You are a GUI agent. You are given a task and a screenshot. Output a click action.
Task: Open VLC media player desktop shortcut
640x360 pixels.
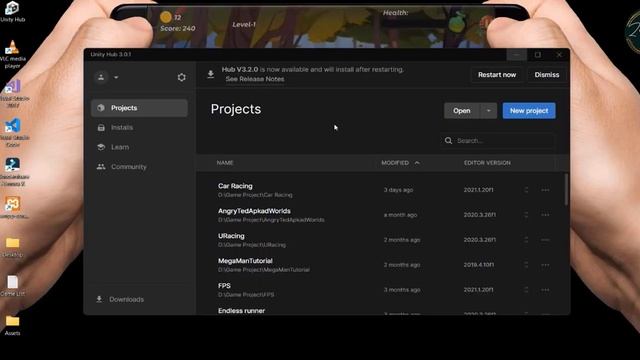12,53
